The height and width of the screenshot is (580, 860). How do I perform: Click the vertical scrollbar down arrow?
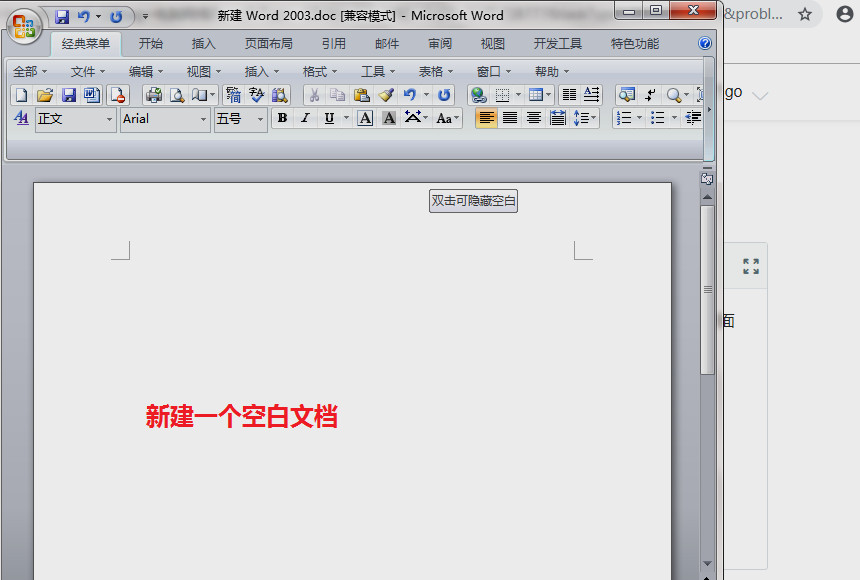click(x=708, y=564)
